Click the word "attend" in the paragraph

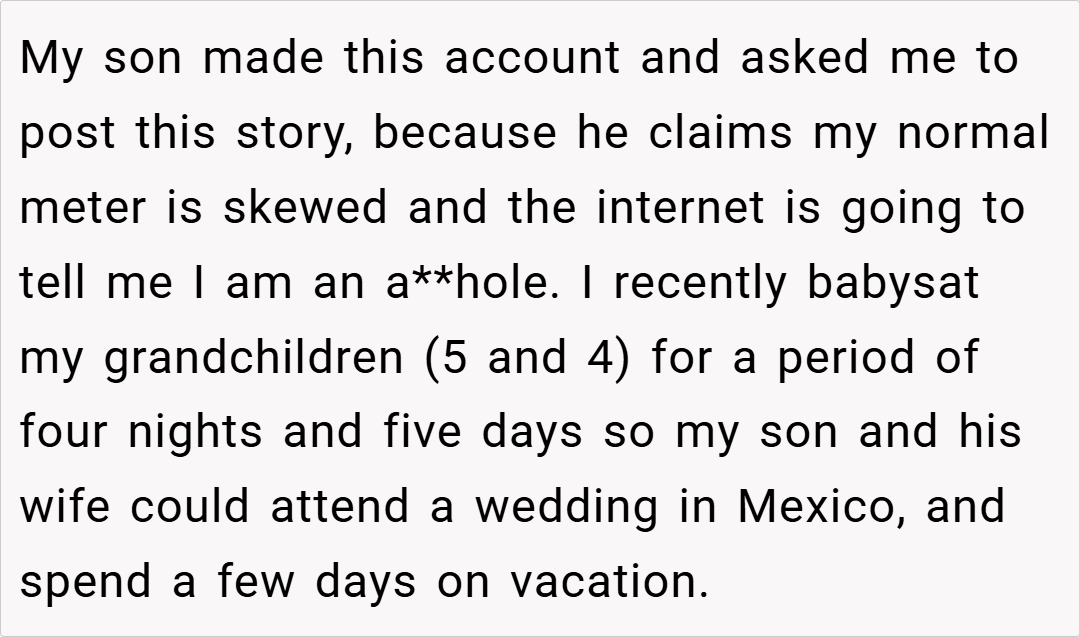point(340,508)
